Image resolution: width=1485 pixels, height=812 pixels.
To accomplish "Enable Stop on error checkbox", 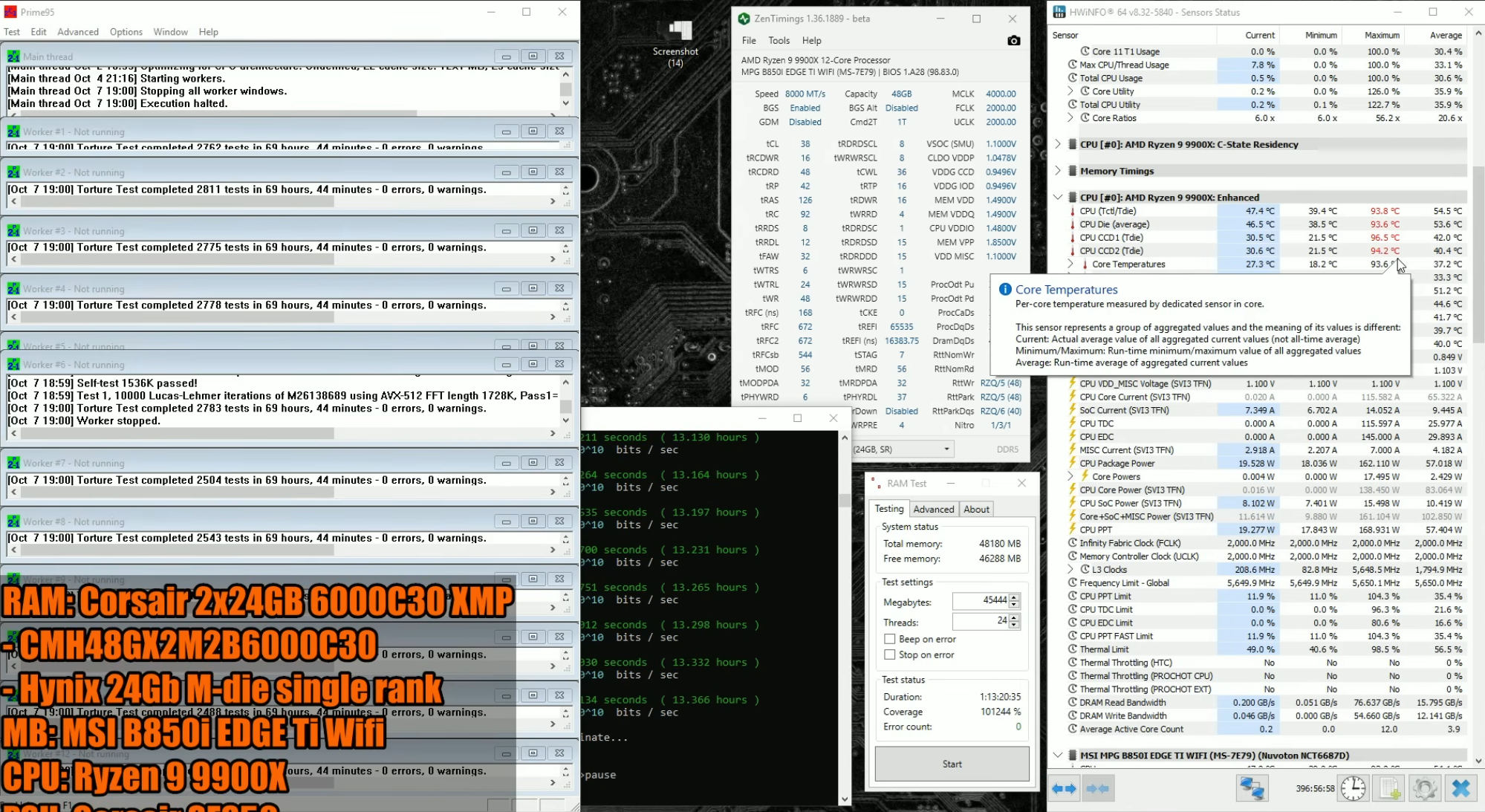I will 889,655.
